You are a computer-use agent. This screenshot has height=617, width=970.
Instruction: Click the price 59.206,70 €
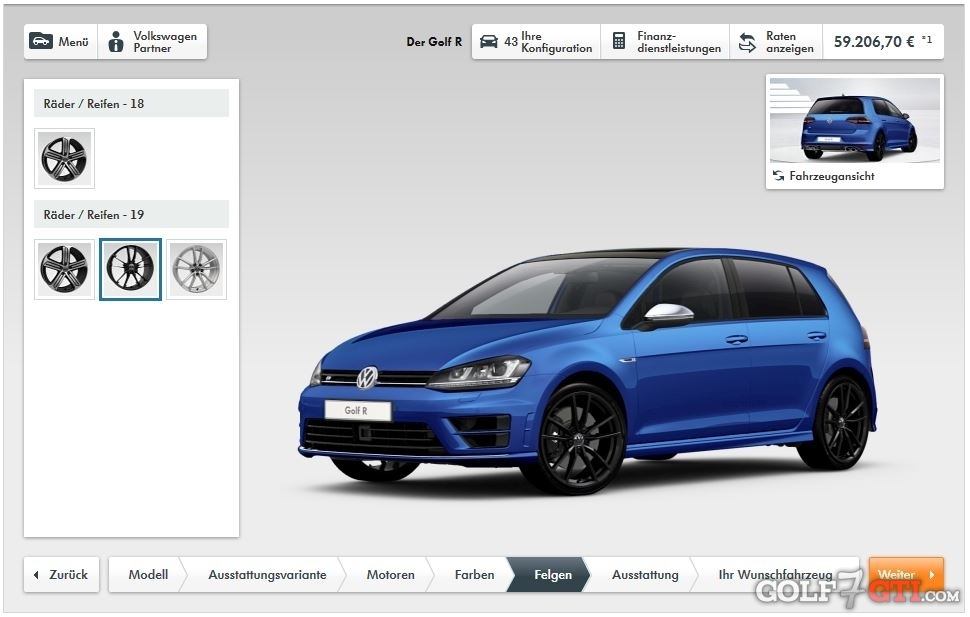(x=874, y=41)
